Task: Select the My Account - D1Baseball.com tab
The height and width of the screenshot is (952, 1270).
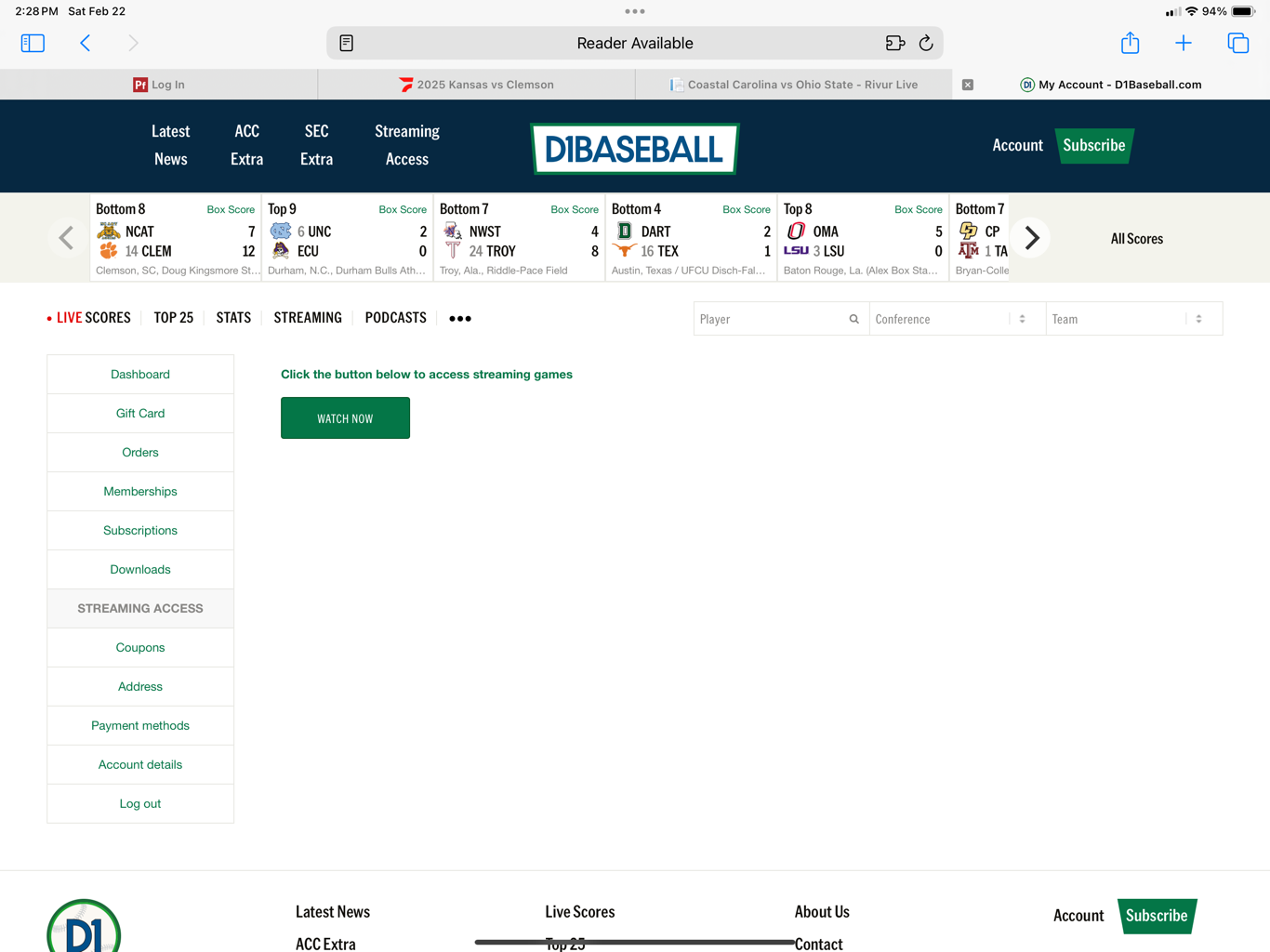Action: (1111, 85)
